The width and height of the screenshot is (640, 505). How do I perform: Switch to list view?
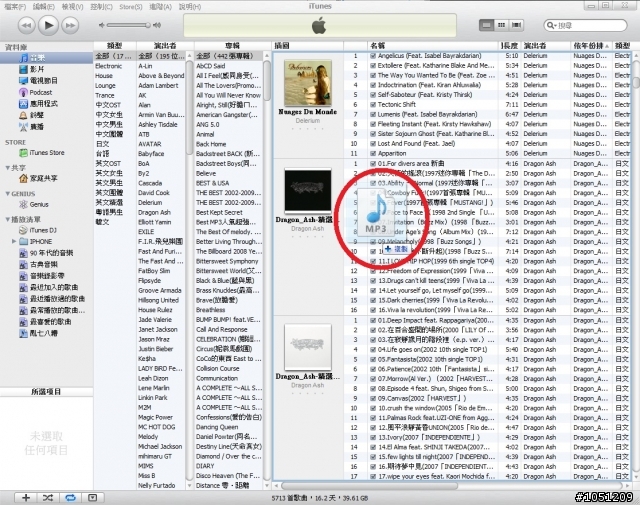coord(486,25)
